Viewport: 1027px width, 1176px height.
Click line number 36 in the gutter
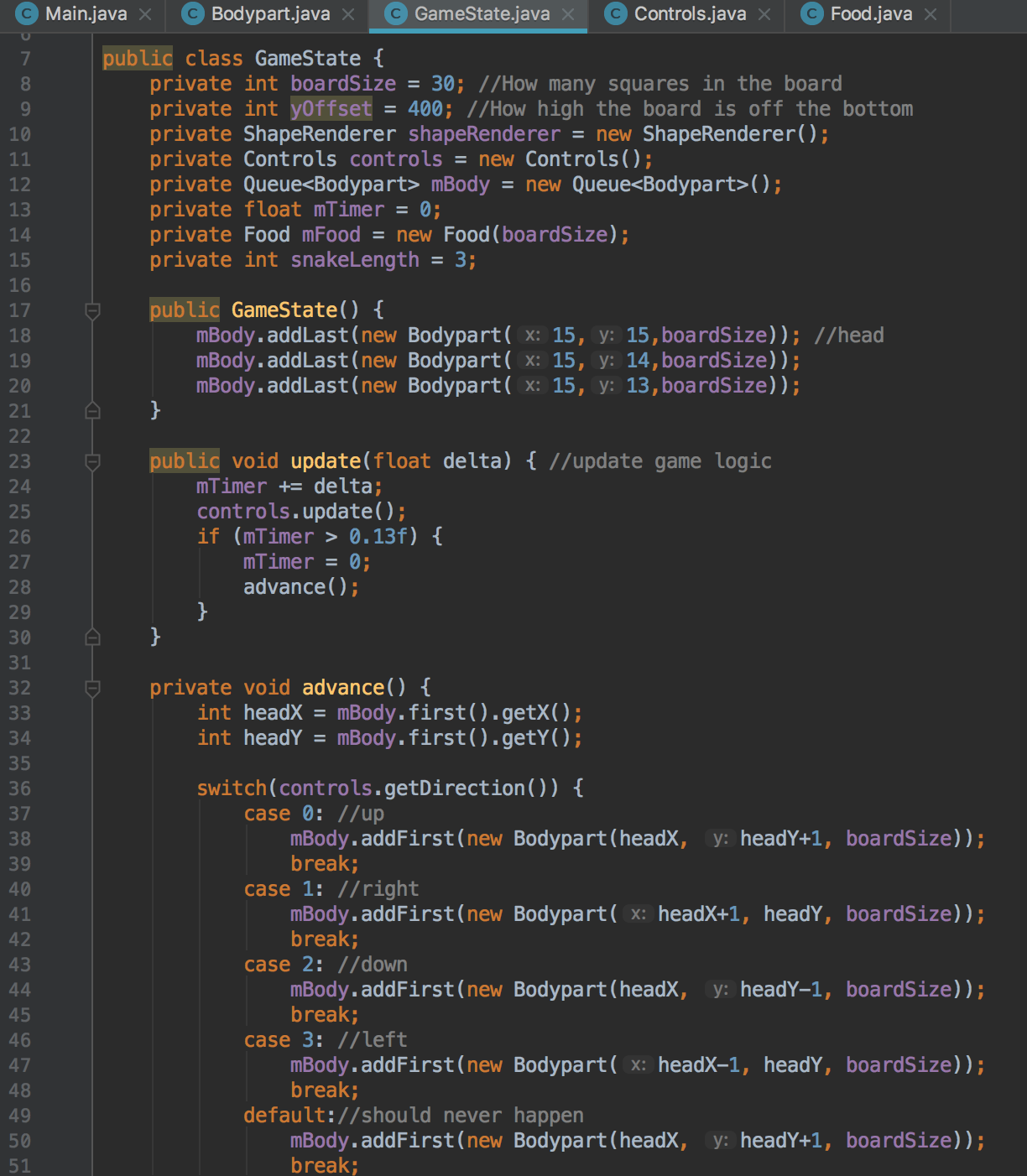18,788
